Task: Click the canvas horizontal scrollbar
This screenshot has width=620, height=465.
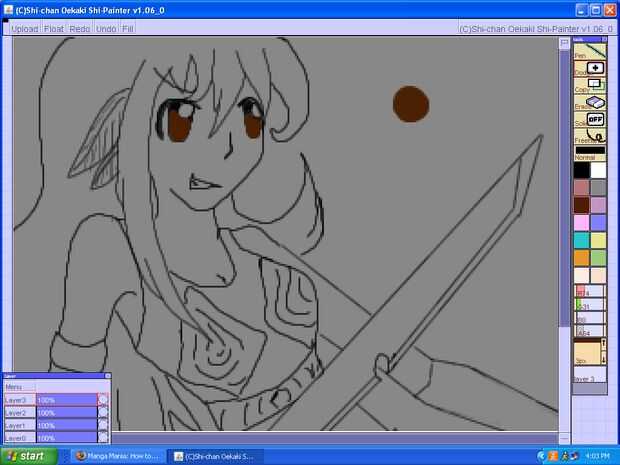Action: click(334, 438)
